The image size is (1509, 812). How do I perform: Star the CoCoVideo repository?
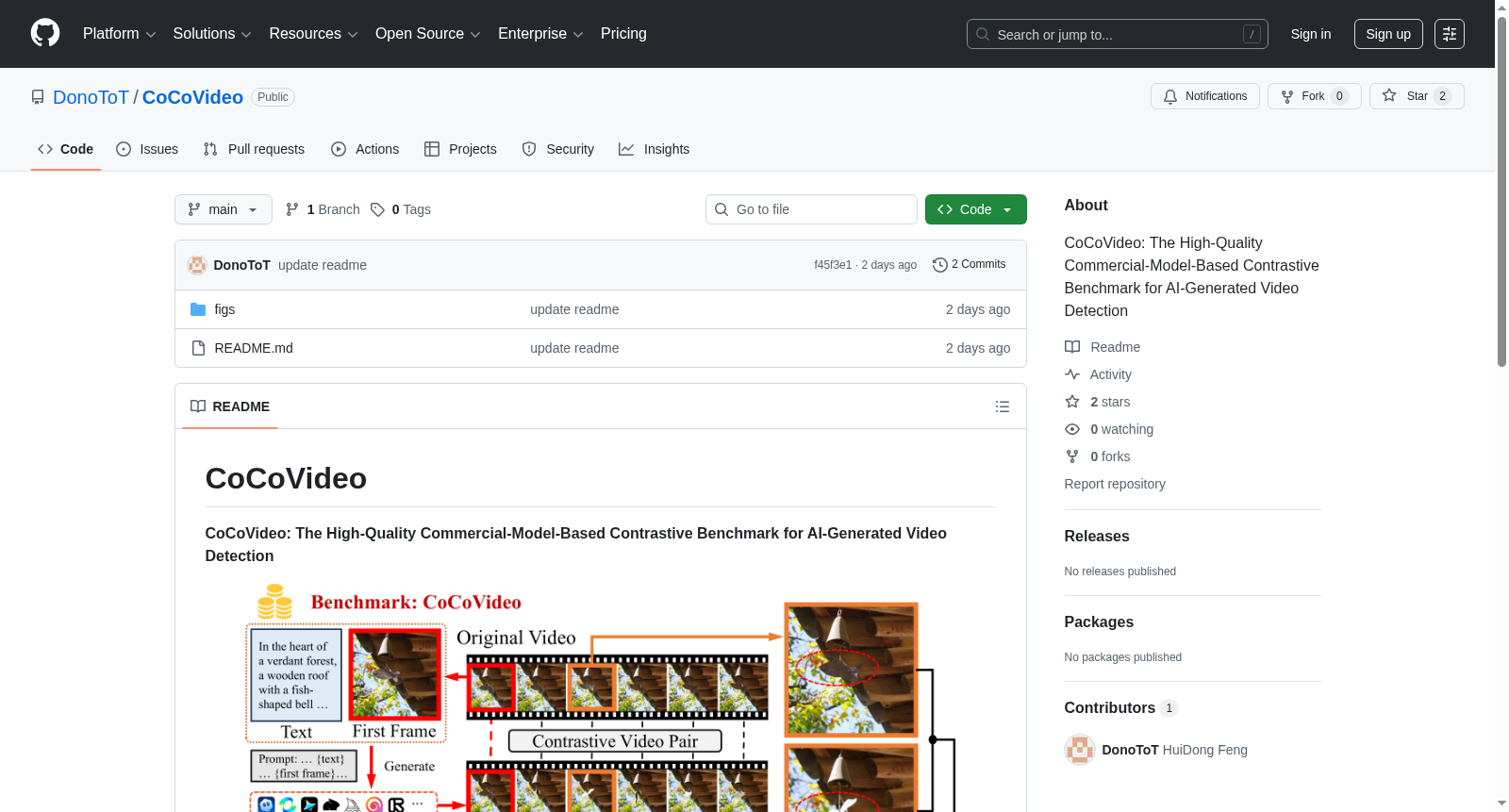tap(1417, 96)
